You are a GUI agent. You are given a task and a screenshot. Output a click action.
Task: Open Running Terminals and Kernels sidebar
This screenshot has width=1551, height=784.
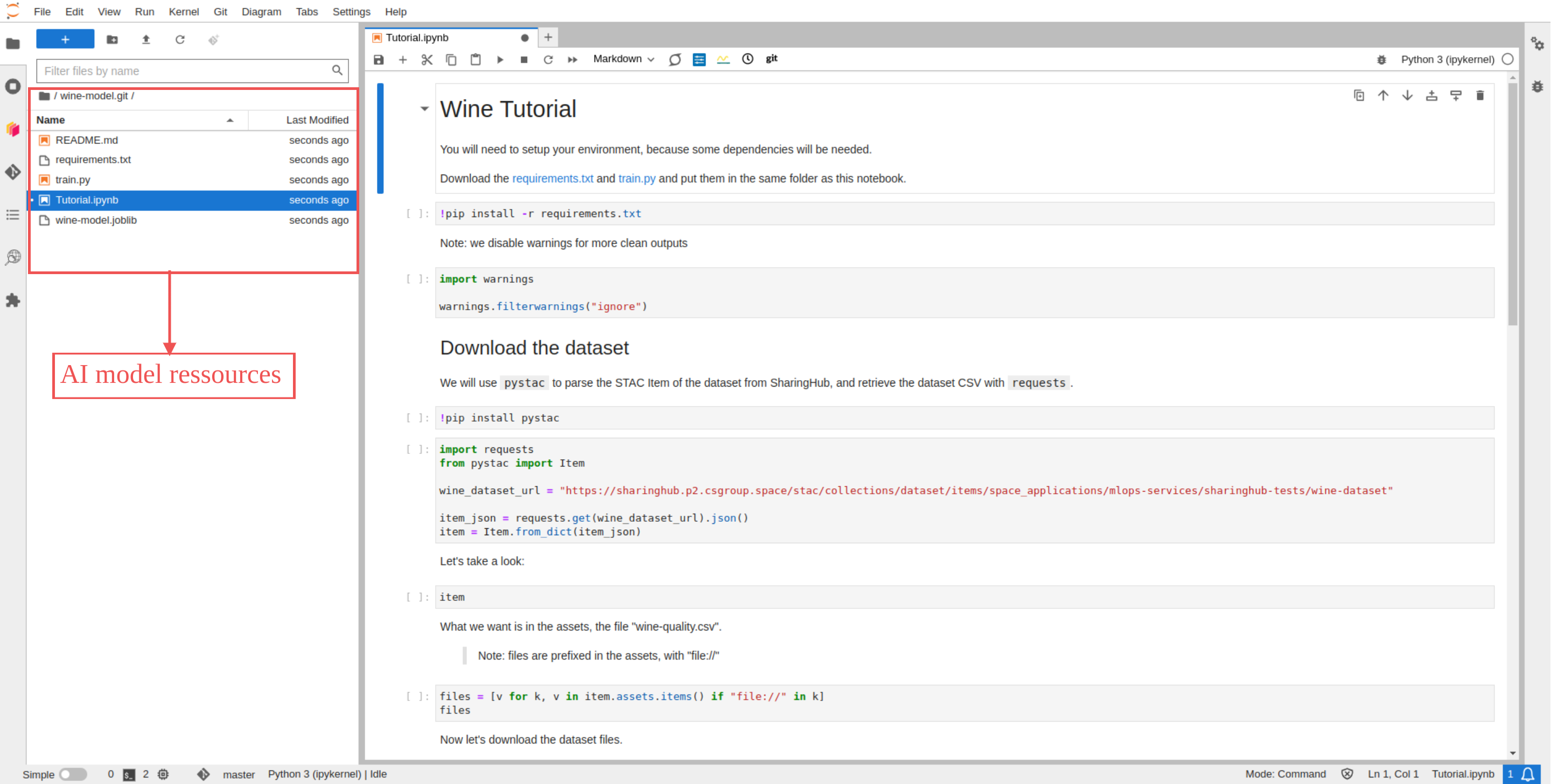tap(12, 86)
